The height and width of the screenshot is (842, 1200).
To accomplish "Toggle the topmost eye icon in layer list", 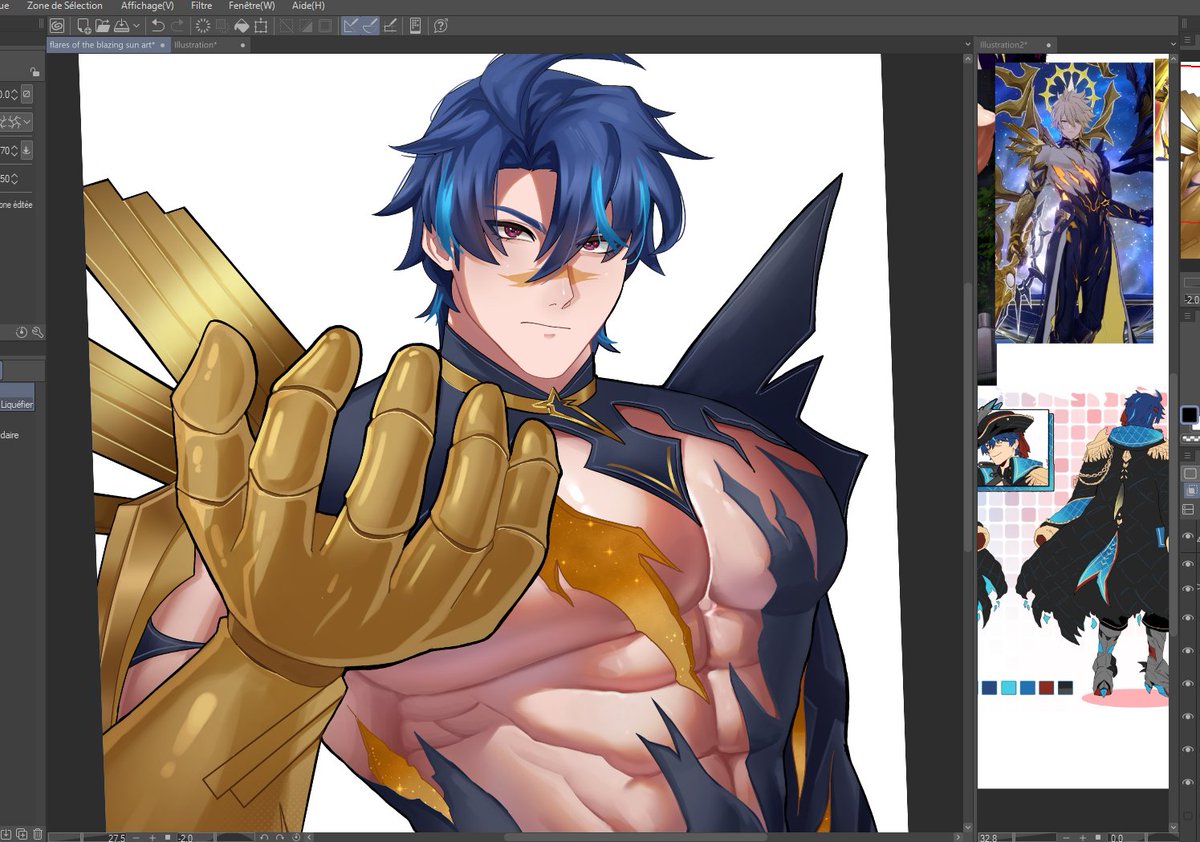I will click(1188, 537).
